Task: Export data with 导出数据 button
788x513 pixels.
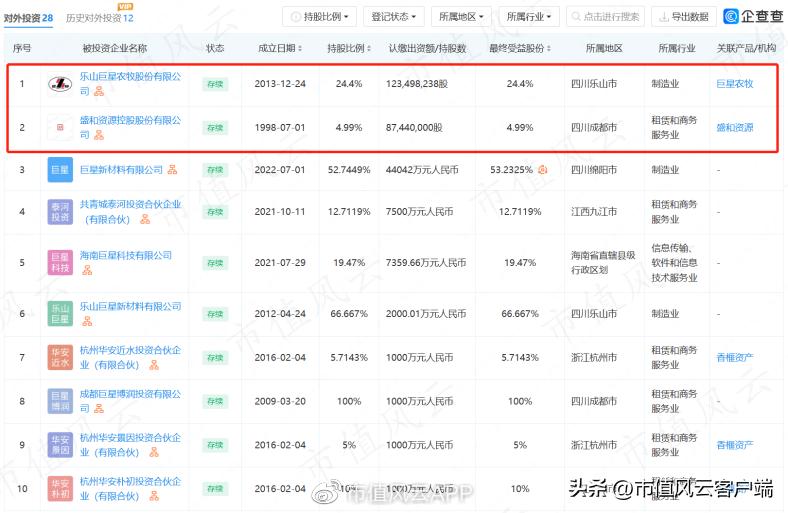Action: point(683,17)
